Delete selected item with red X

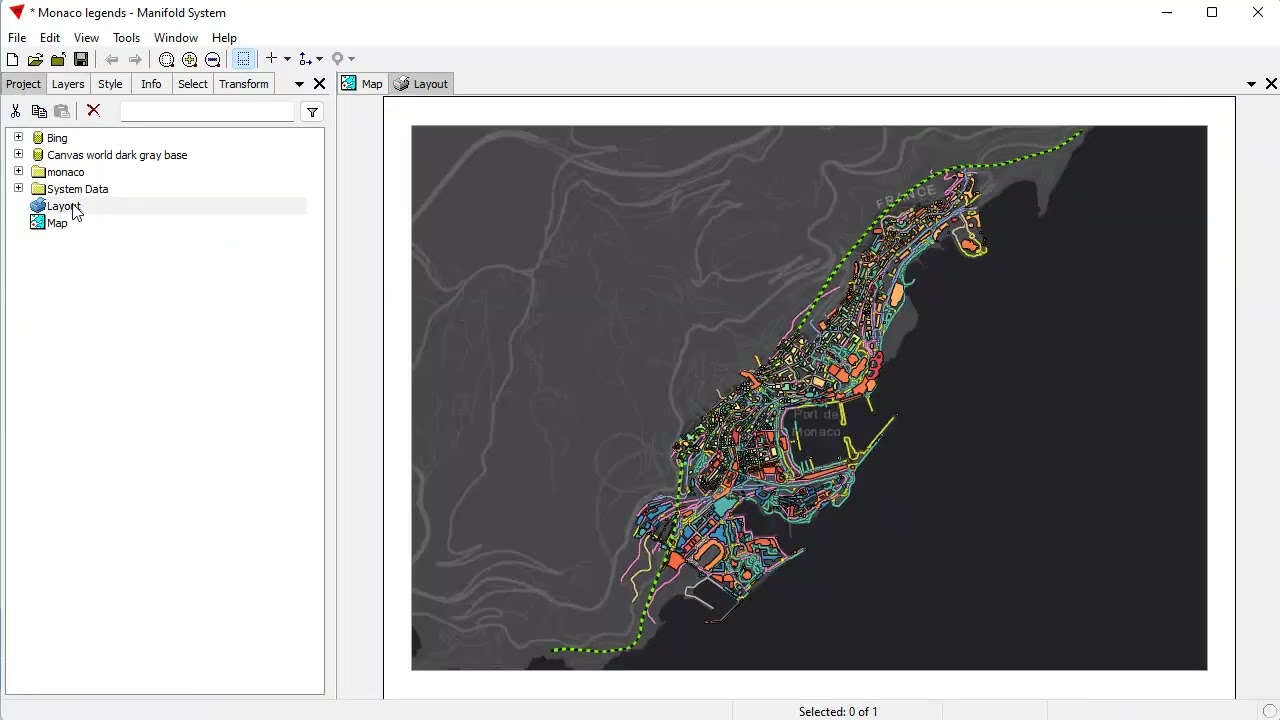coord(93,111)
